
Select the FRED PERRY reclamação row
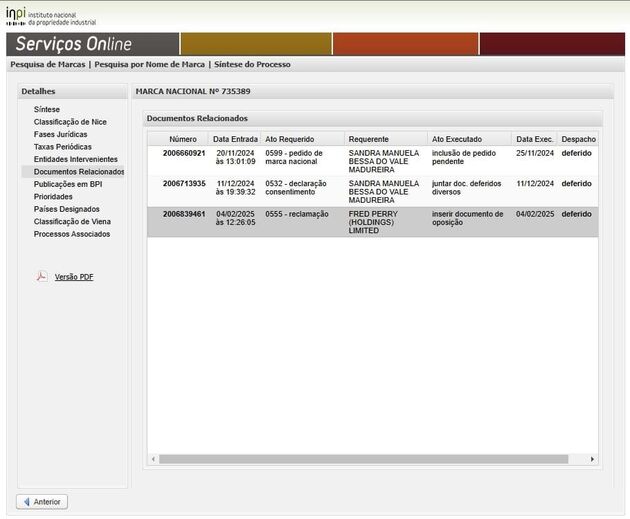pyautogui.click(x=371, y=222)
